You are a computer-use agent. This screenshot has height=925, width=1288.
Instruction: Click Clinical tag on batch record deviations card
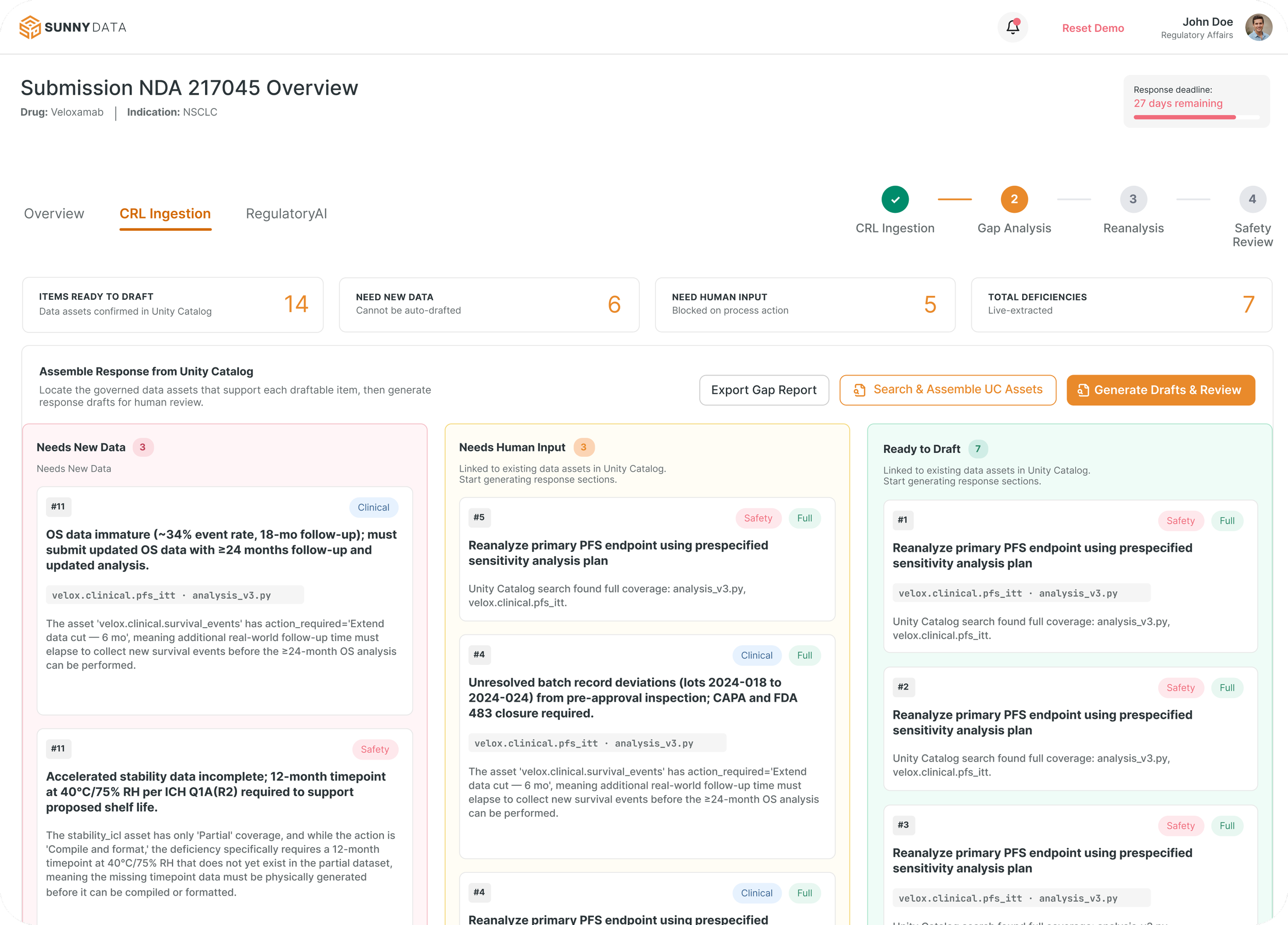coord(756,655)
